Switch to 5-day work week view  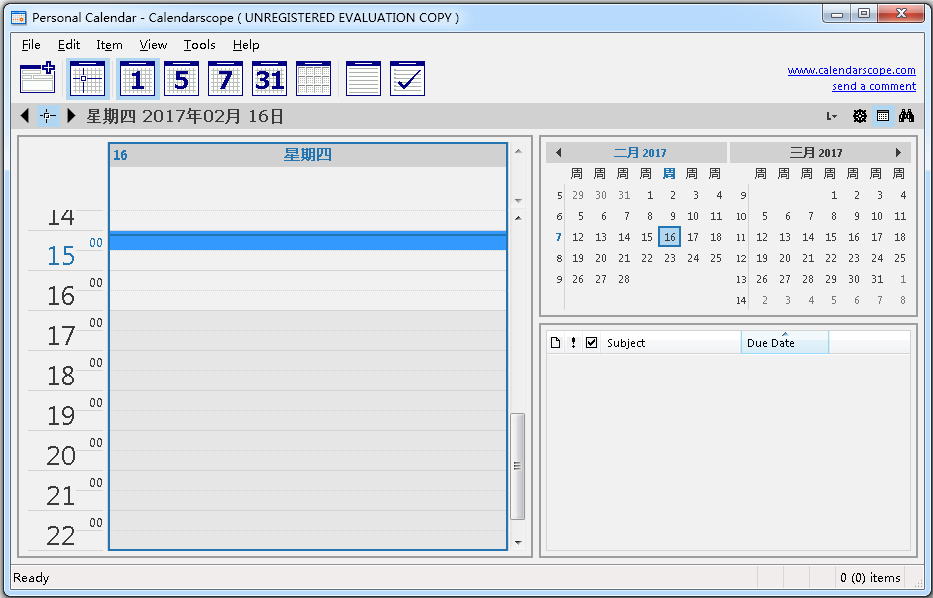click(x=181, y=78)
